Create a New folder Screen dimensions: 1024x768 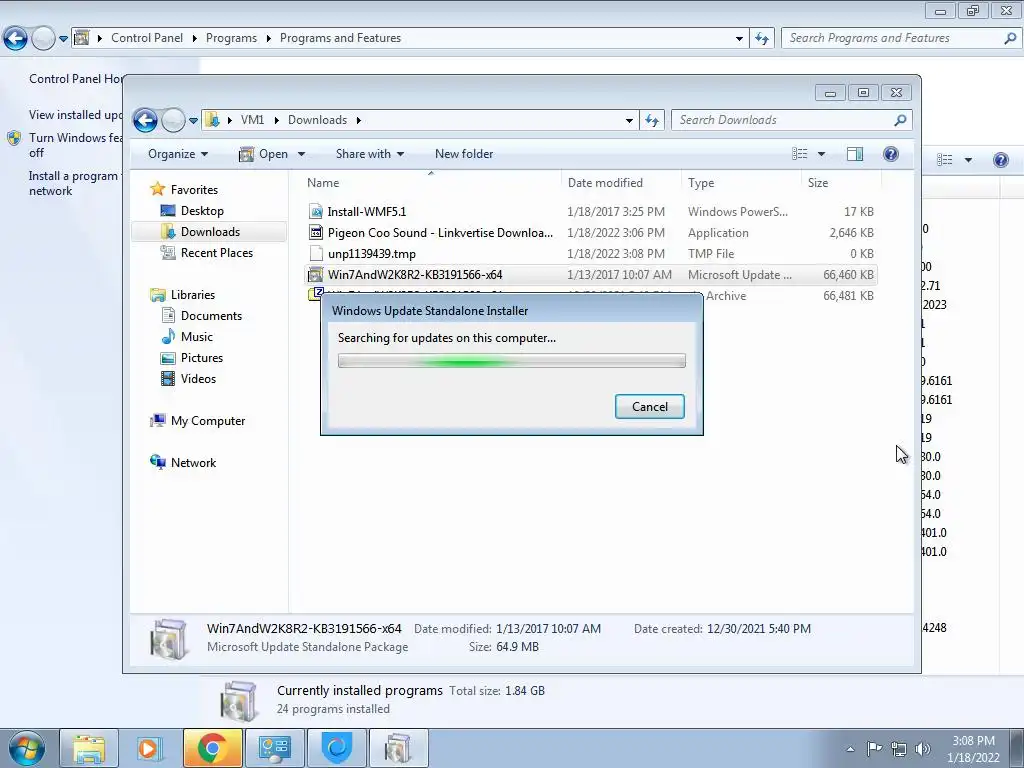pyautogui.click(x=464, y=154)
